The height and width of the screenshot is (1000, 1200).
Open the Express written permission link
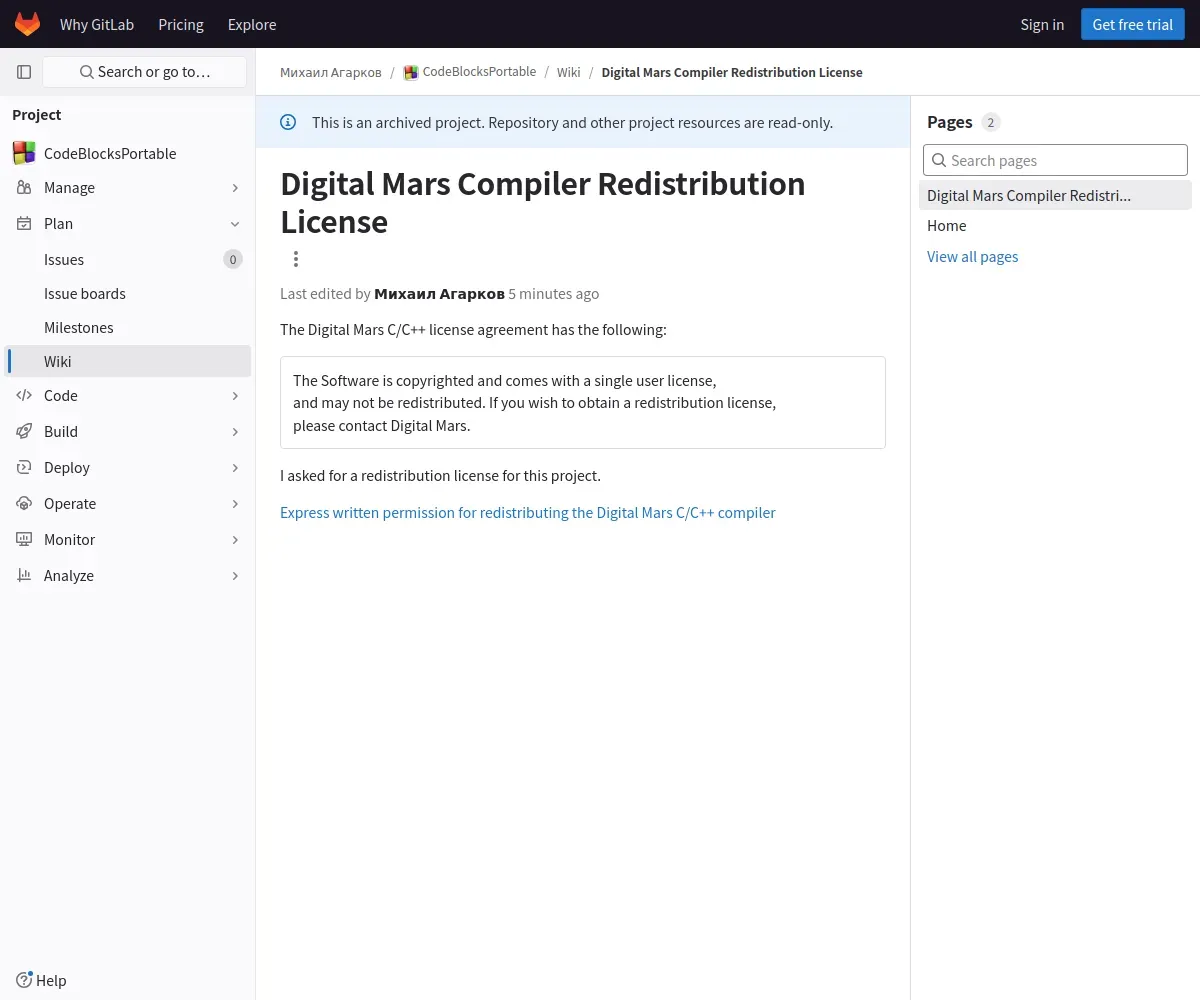528,512
